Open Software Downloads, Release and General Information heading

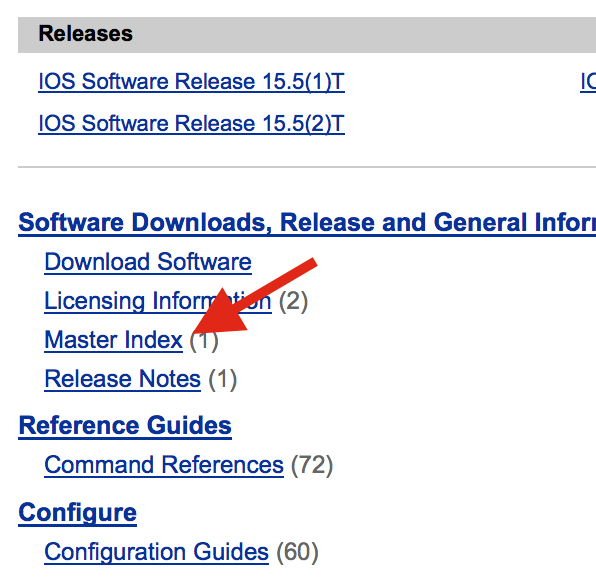point(307,223)
